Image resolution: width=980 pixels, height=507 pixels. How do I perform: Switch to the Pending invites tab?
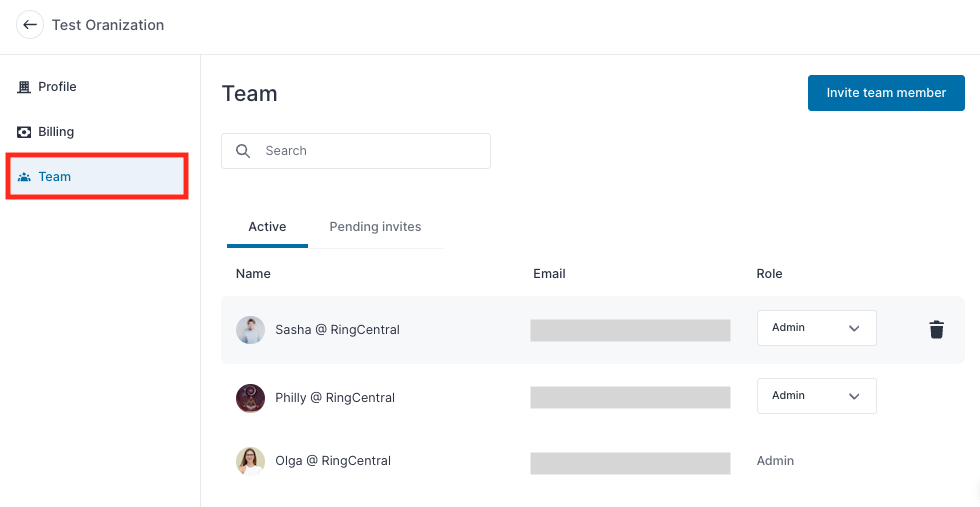(x=375, y=227)
